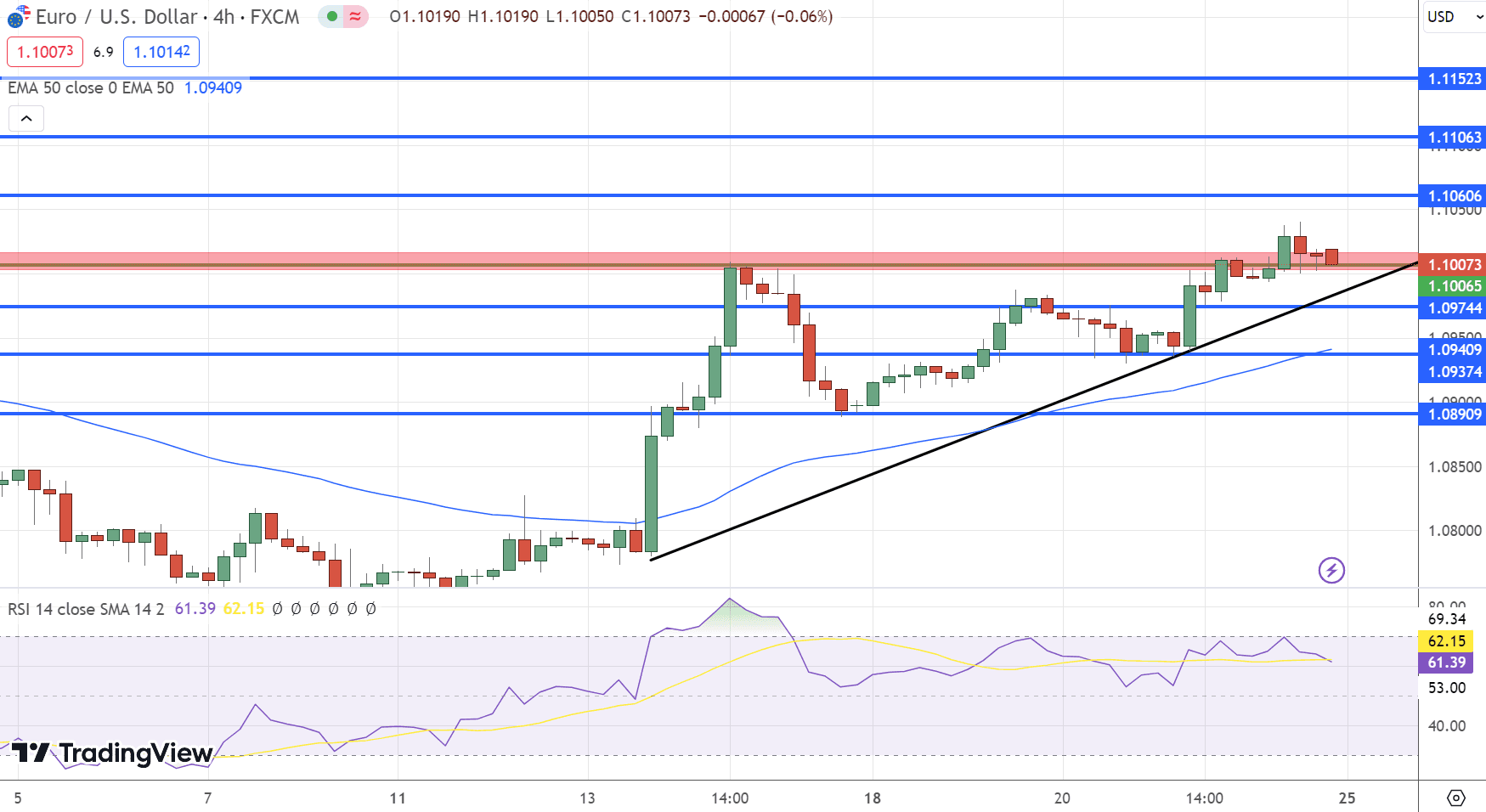Open chart settings hexagon icon beside the date axis
The height and width of the screenshot is (812, 1486).
pyautogui.click(x=1456, y=798)
